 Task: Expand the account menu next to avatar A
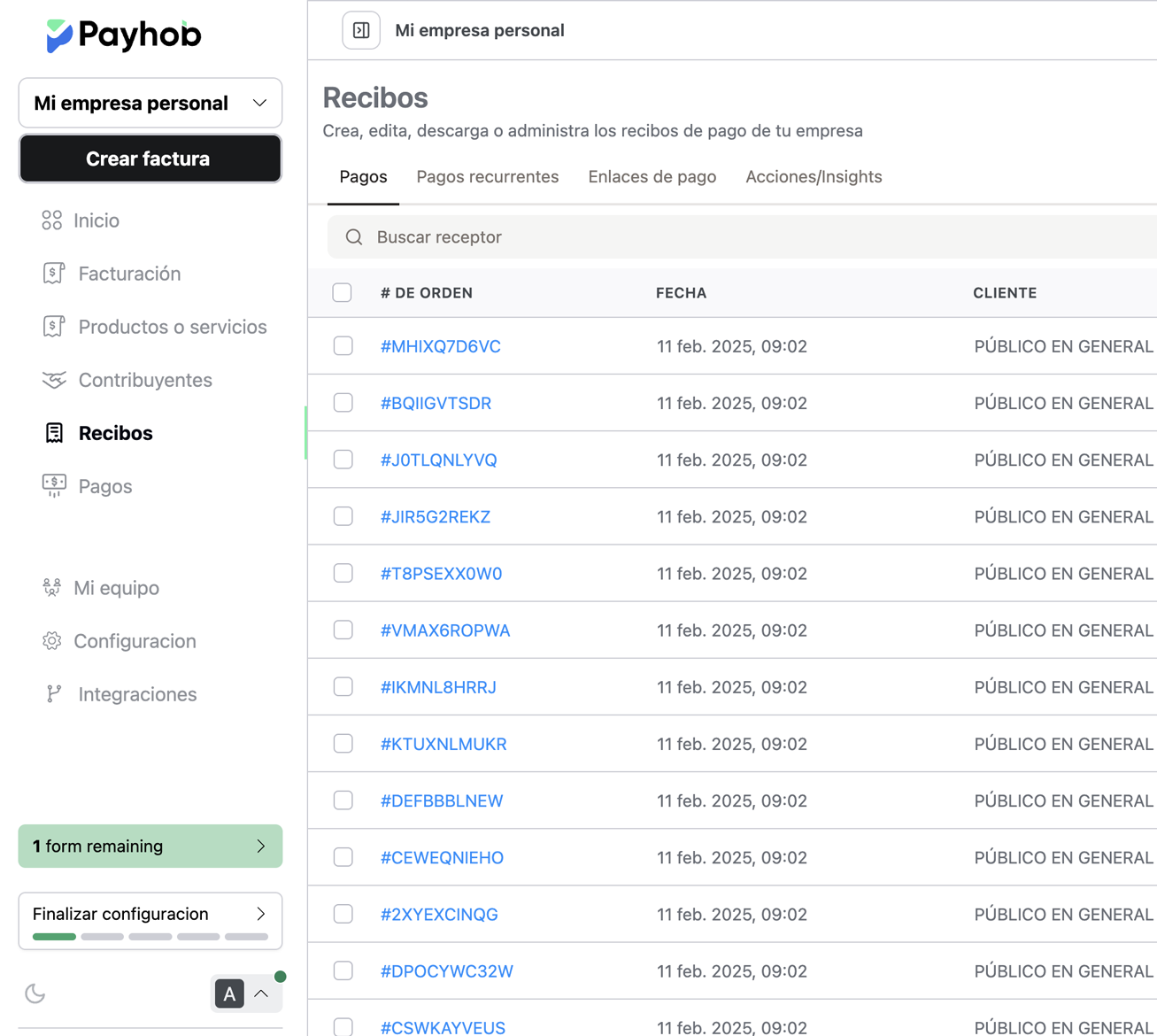262,993
